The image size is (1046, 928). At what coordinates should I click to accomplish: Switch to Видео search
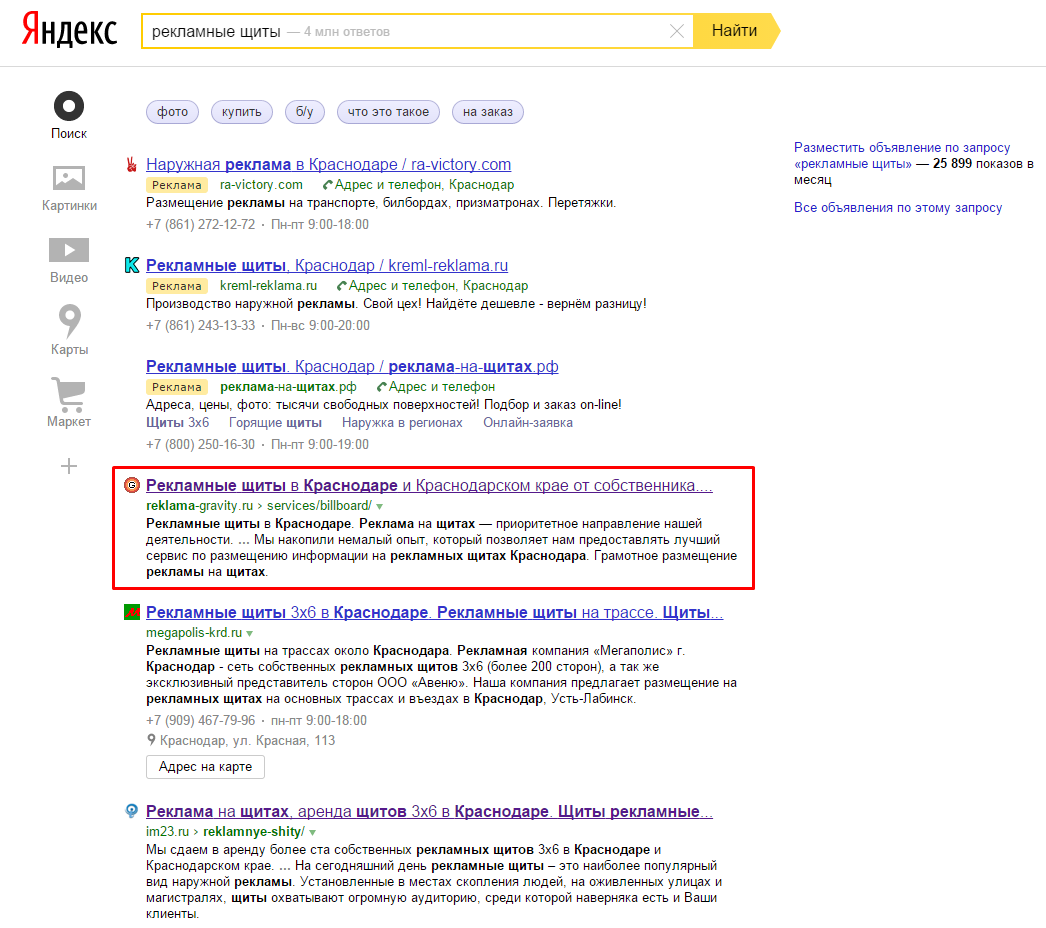click(69, 260)
